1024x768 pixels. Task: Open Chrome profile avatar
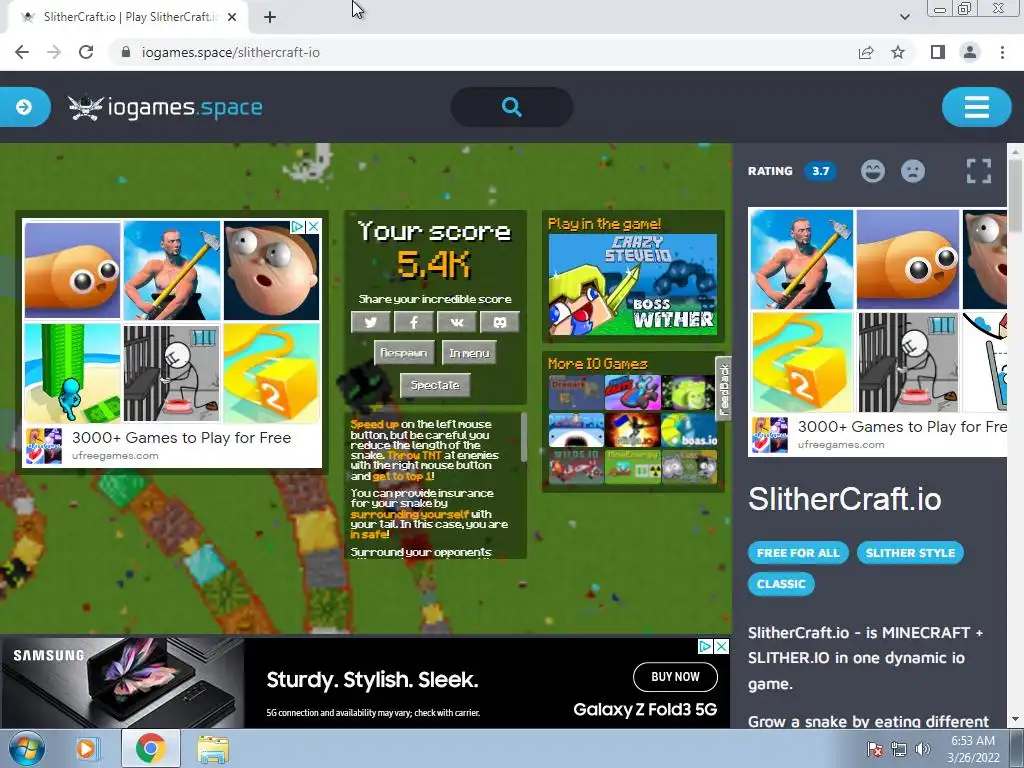[x=970, y=52]
